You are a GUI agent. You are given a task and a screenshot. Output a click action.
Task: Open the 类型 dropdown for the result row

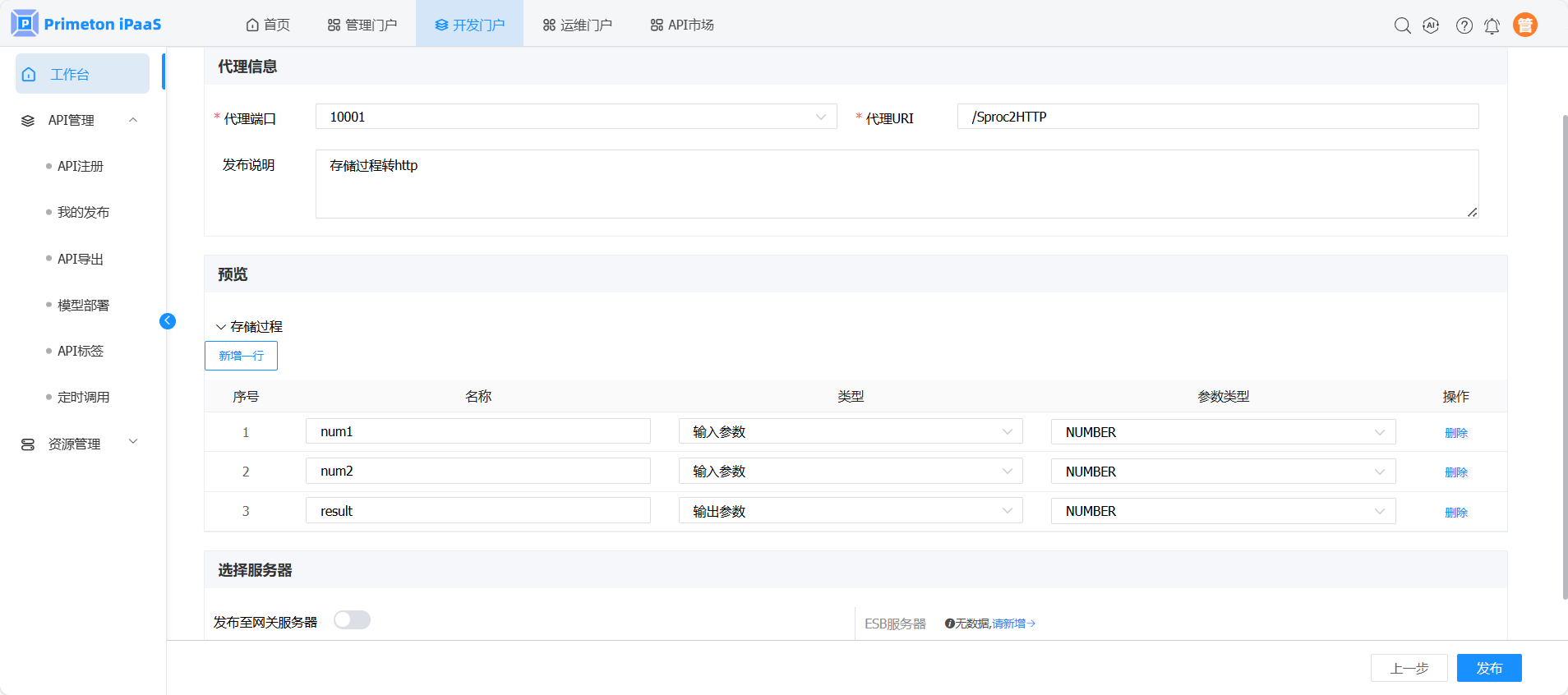(x=850, y=511)
